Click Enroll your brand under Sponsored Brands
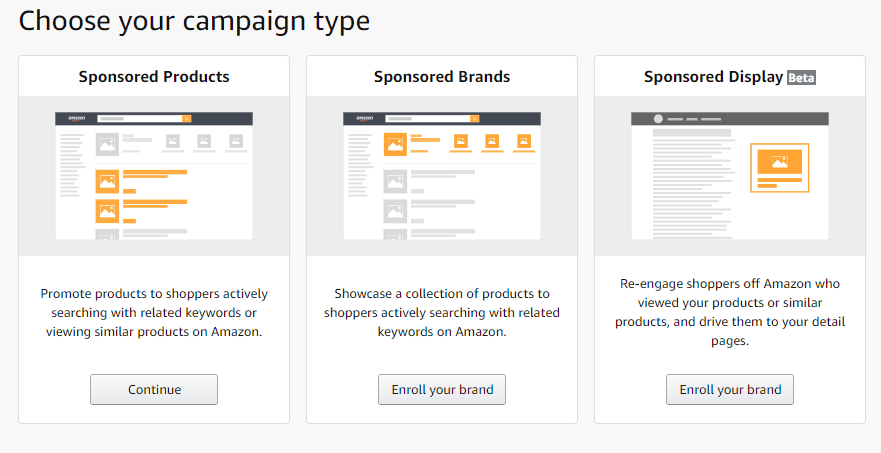The height and width of the screenshot is (453, 881). pyautogui.click(x=442, y=389)
